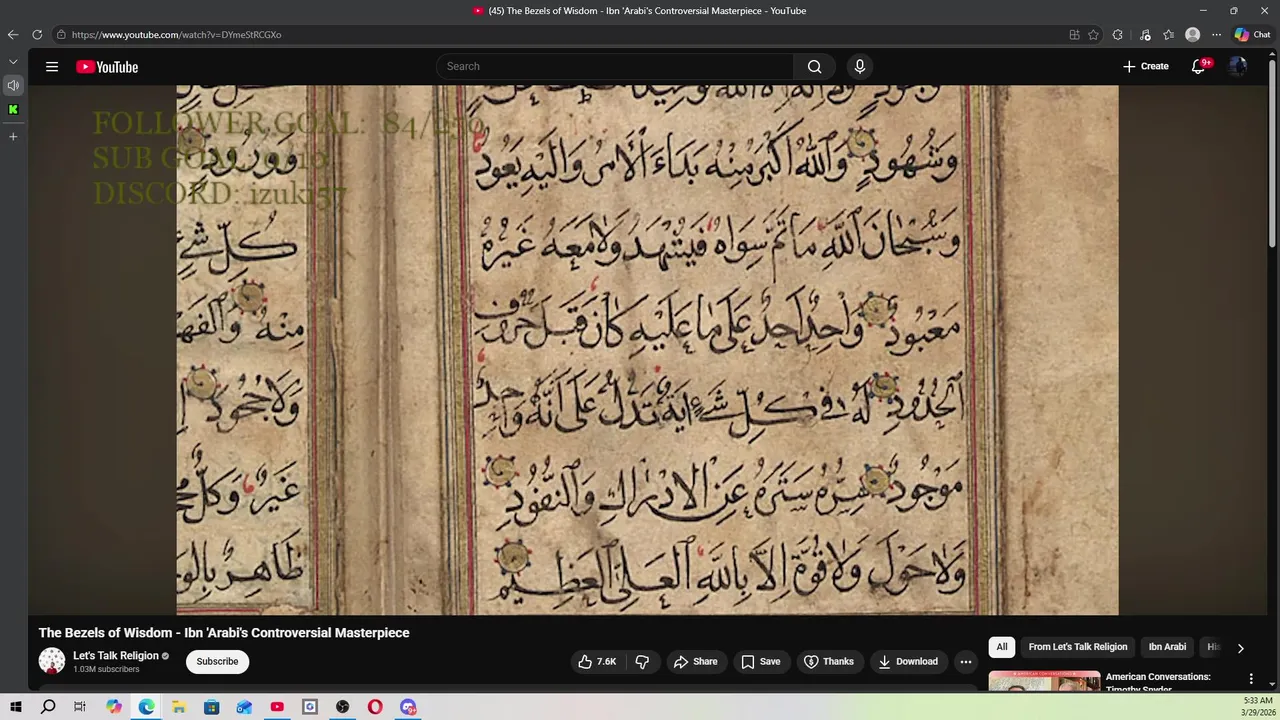Open Edge profile avatar
Image resolution: width=1280 pixels, height=720 pixels.
click(x=1192, y=35)
